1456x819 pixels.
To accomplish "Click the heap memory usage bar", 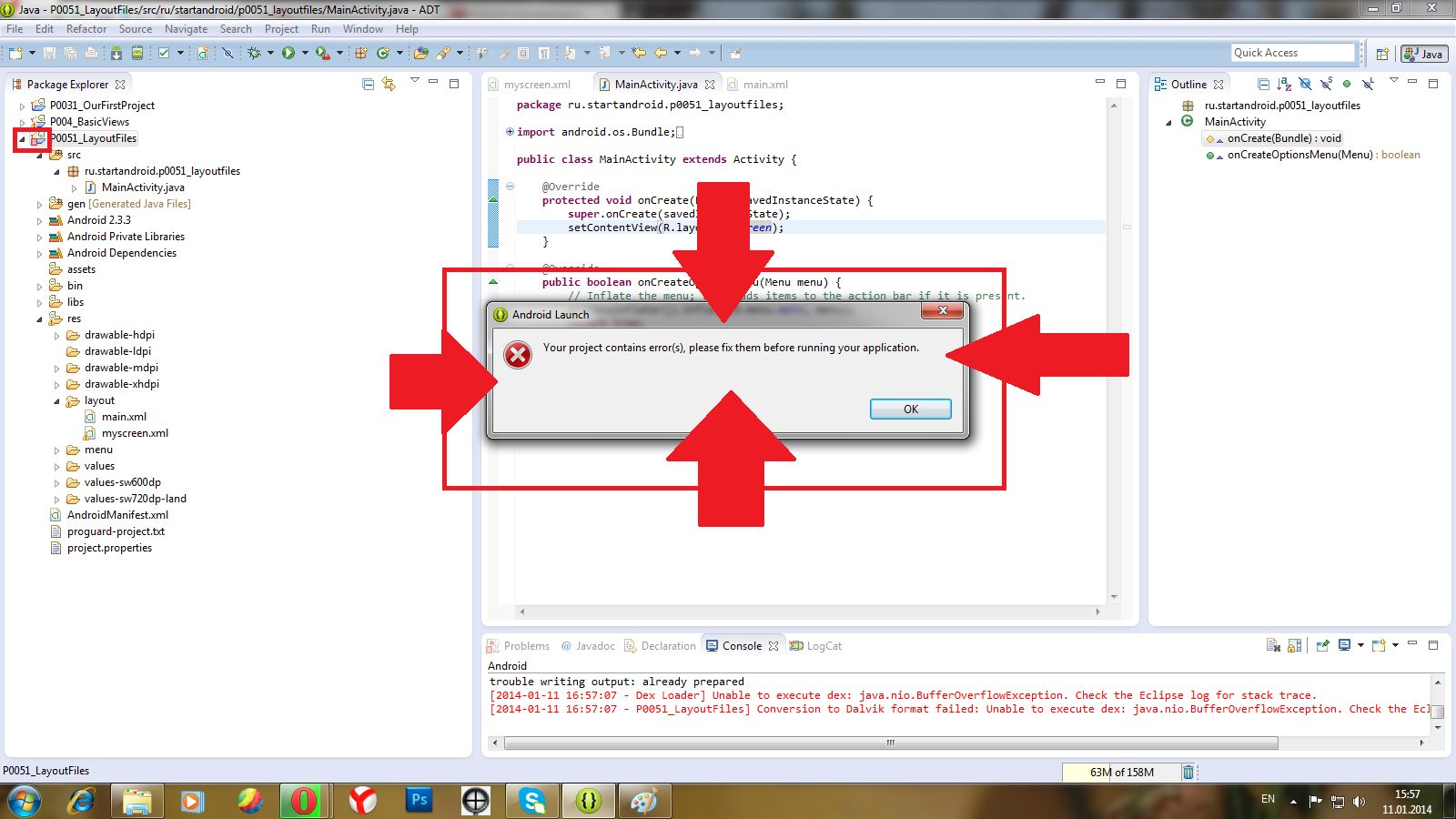I will [1121, 772].
